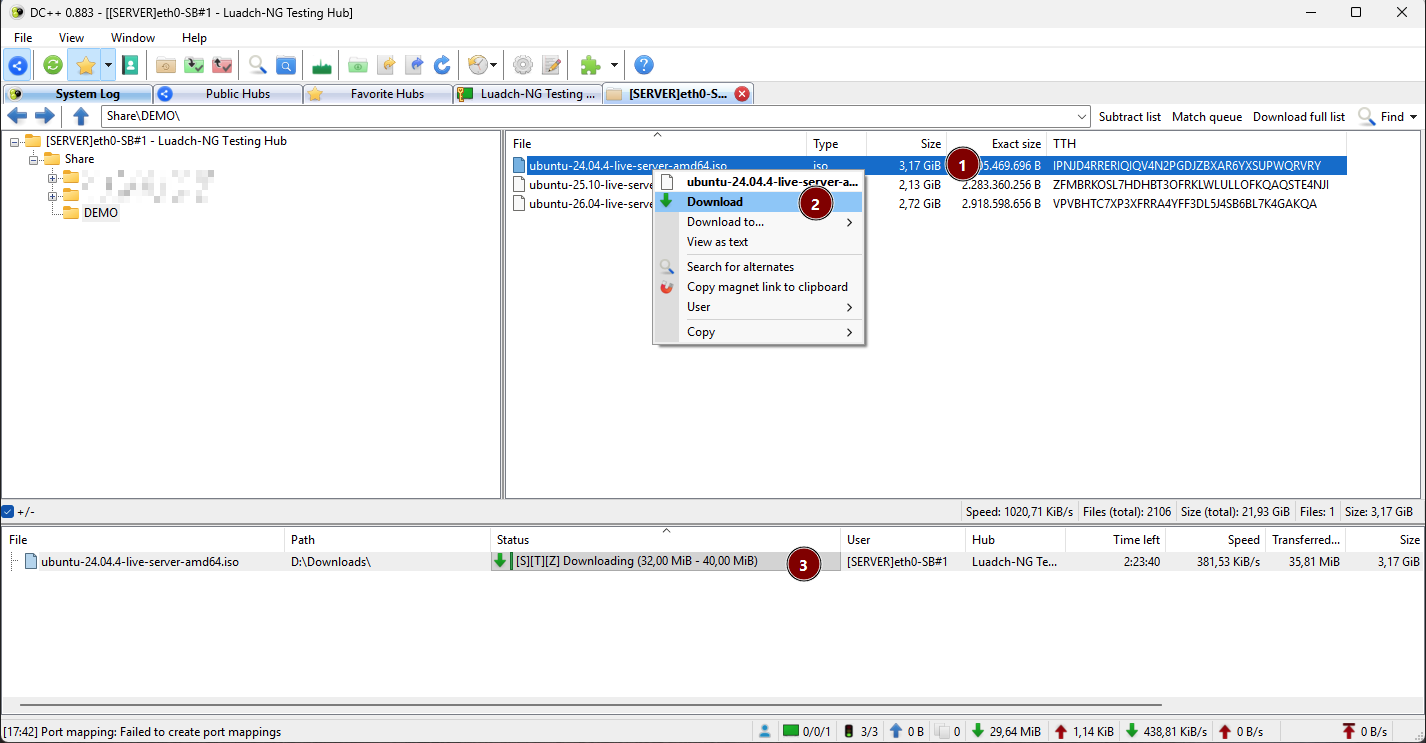The width and height of the screenshot is (1426, 743).
Task: Open the Notepad toolbar icon
Action: (x=551, y=65)
